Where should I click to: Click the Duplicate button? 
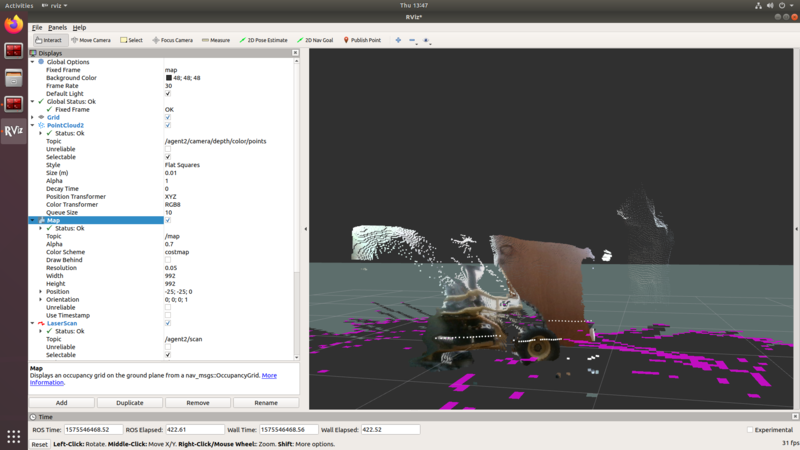coord(129,402)
